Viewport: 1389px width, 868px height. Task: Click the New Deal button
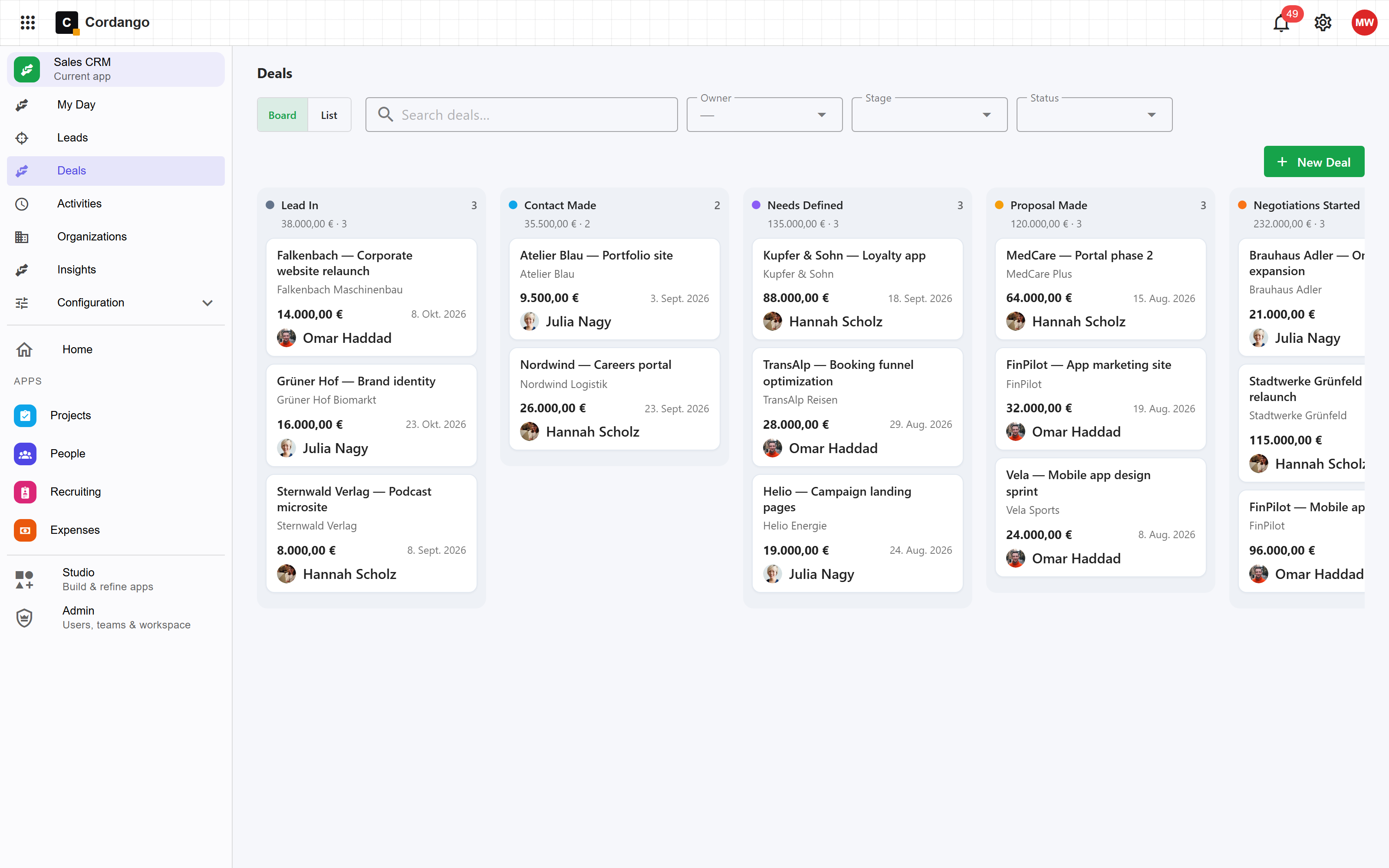tap(1314, 162)
